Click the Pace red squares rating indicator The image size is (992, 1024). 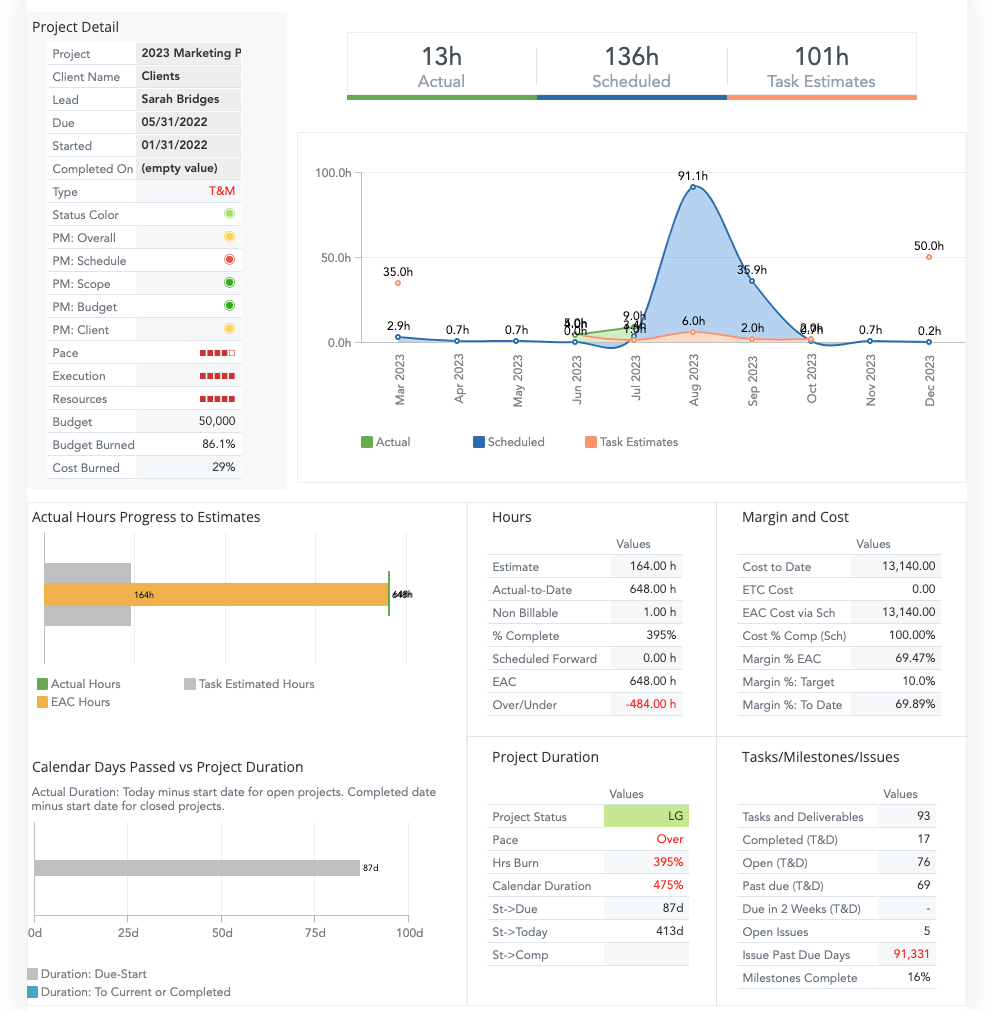coord(217,353)
